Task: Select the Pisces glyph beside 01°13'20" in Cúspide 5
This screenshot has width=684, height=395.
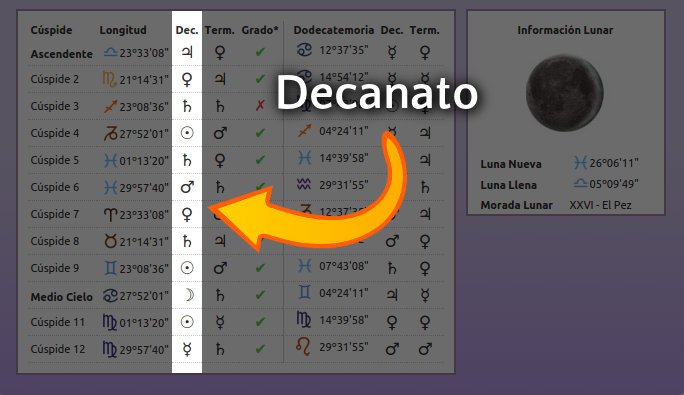Action: 110,160
